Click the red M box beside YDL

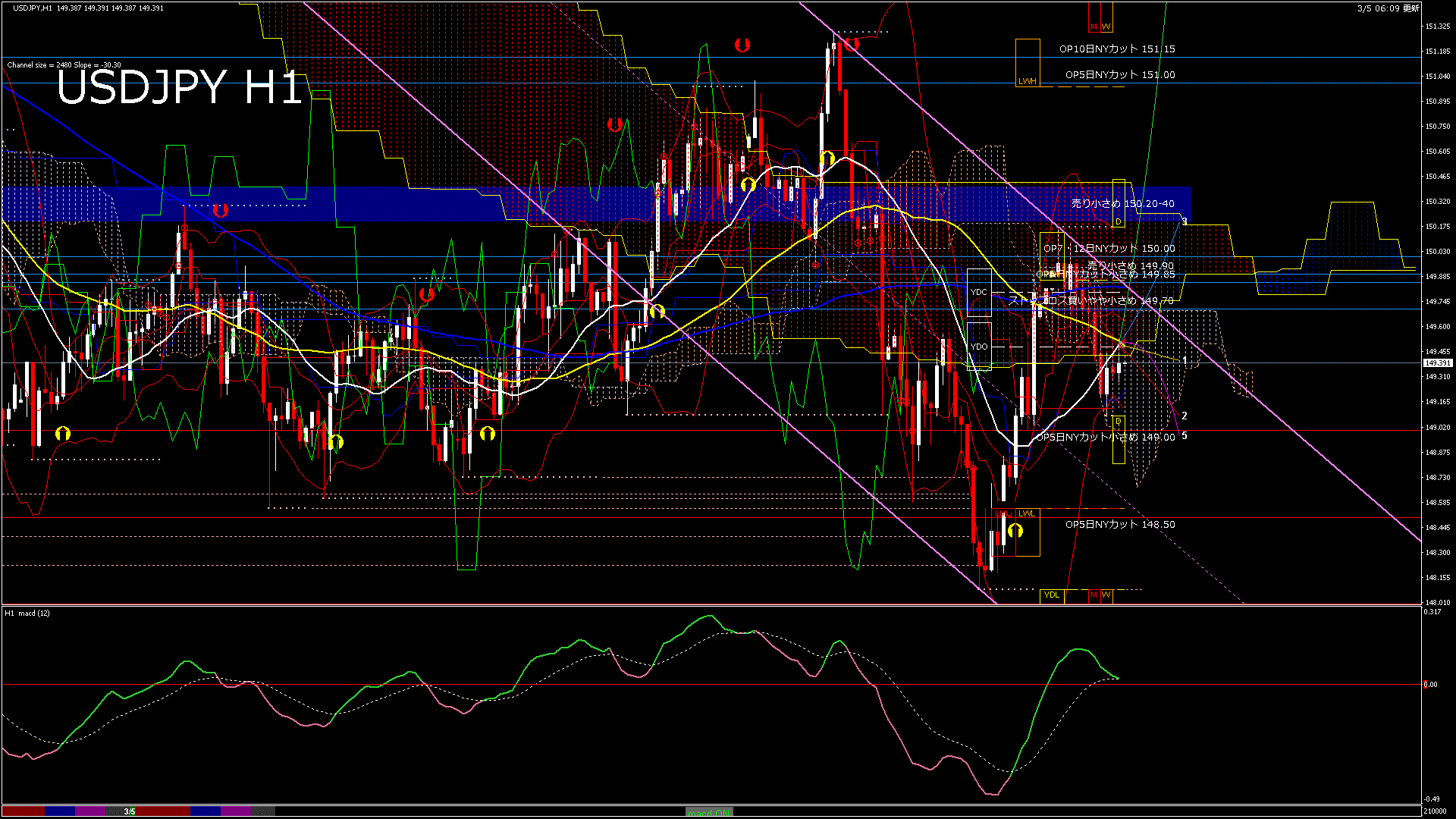[1094, 595]
